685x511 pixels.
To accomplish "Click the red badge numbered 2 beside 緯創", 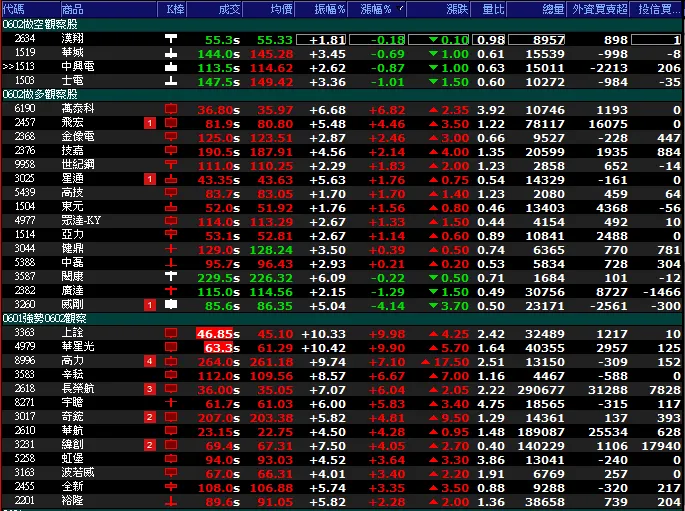I will tap(150, 445).
